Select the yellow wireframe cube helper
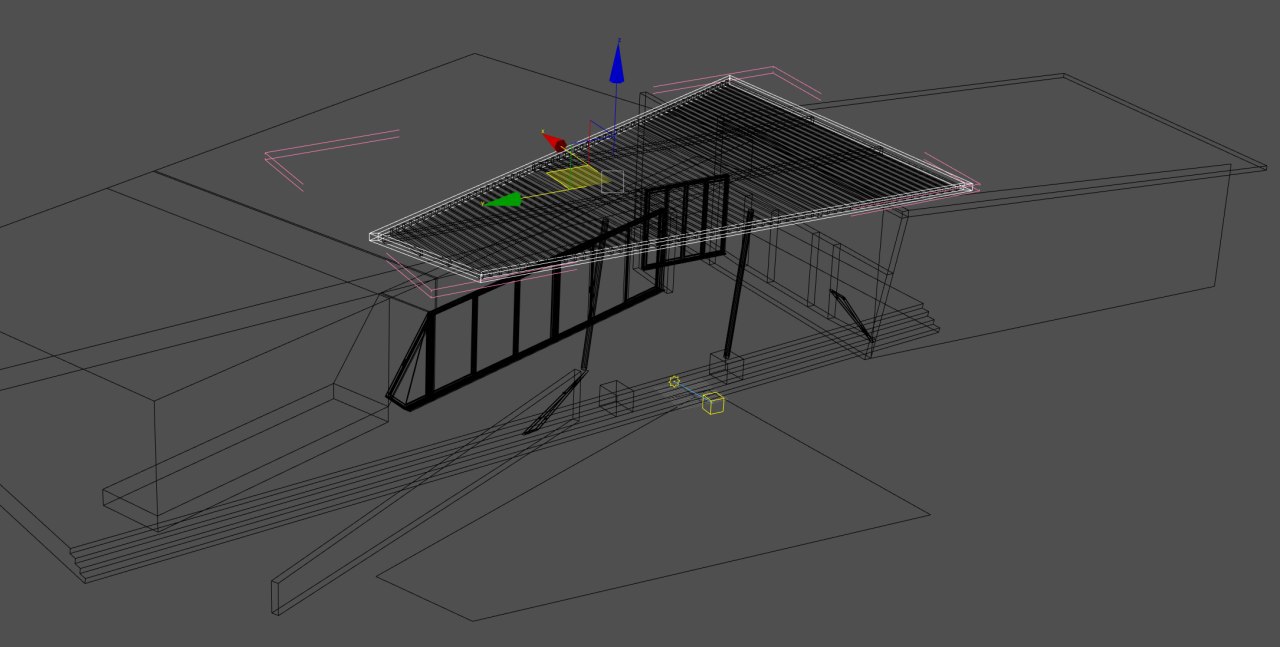This screenshot has width=1280, height=647. pyautogui.click(x=712, y=403)
